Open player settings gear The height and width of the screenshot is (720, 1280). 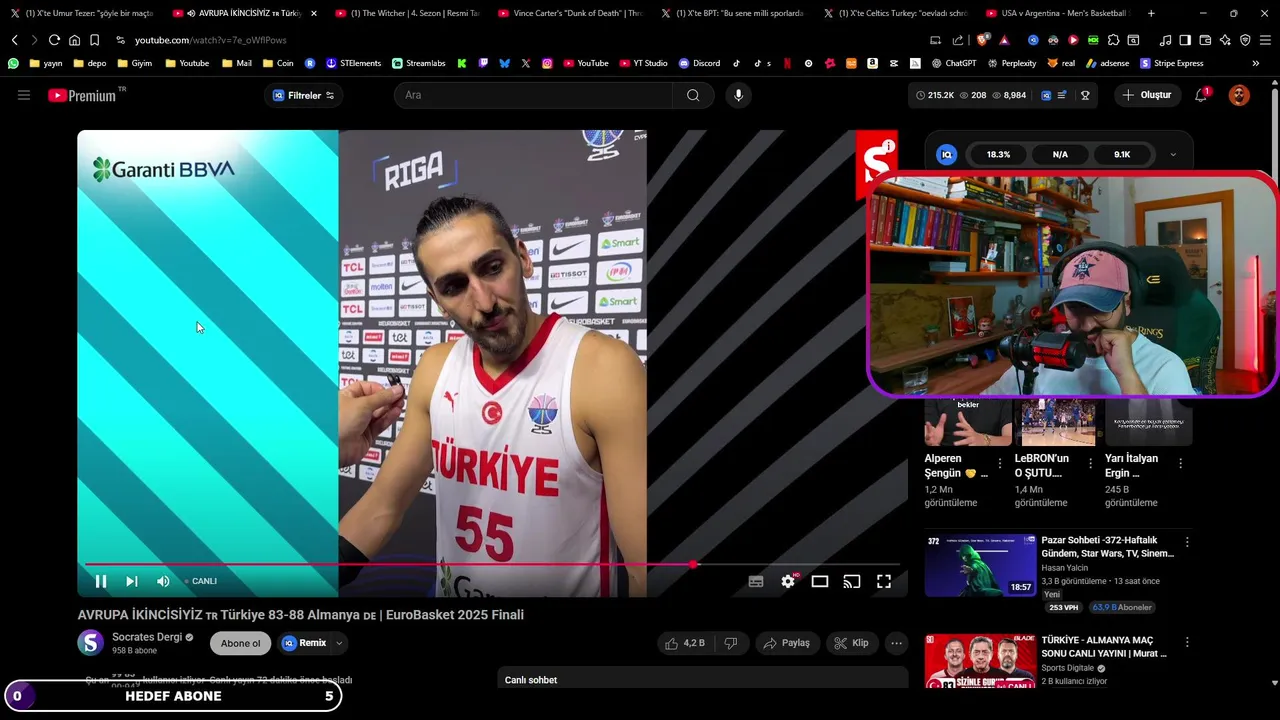click(x=788, y=581)
